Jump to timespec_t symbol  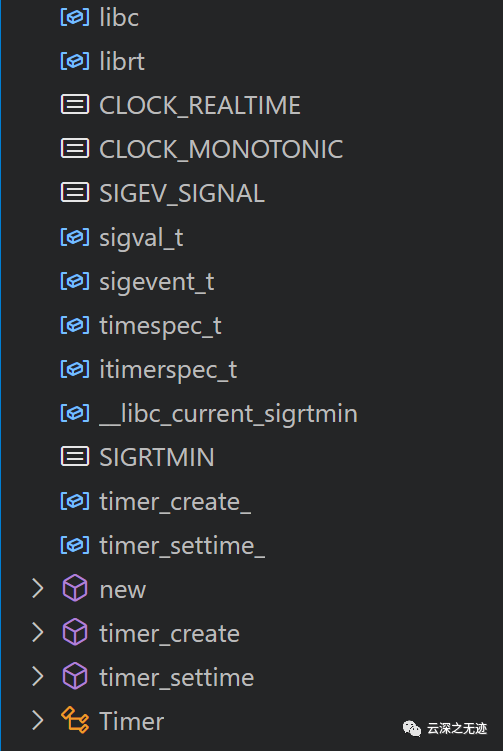click(x=160, y=326)
